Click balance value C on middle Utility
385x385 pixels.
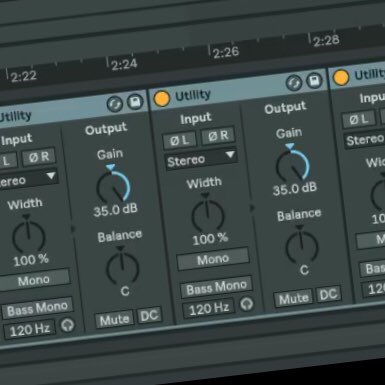(304, 270)
